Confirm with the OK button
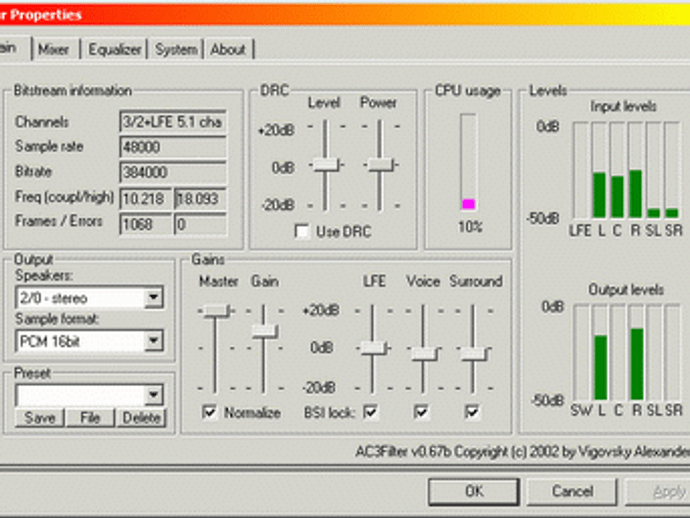690x518 pixels. [x=474, y=491]
